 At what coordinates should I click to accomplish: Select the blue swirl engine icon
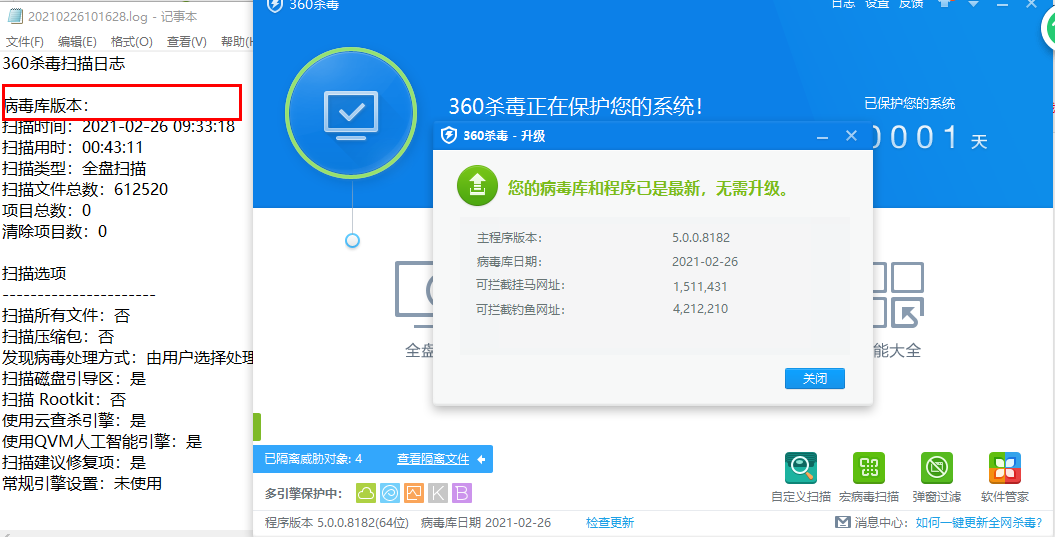[x=390, y=493]
